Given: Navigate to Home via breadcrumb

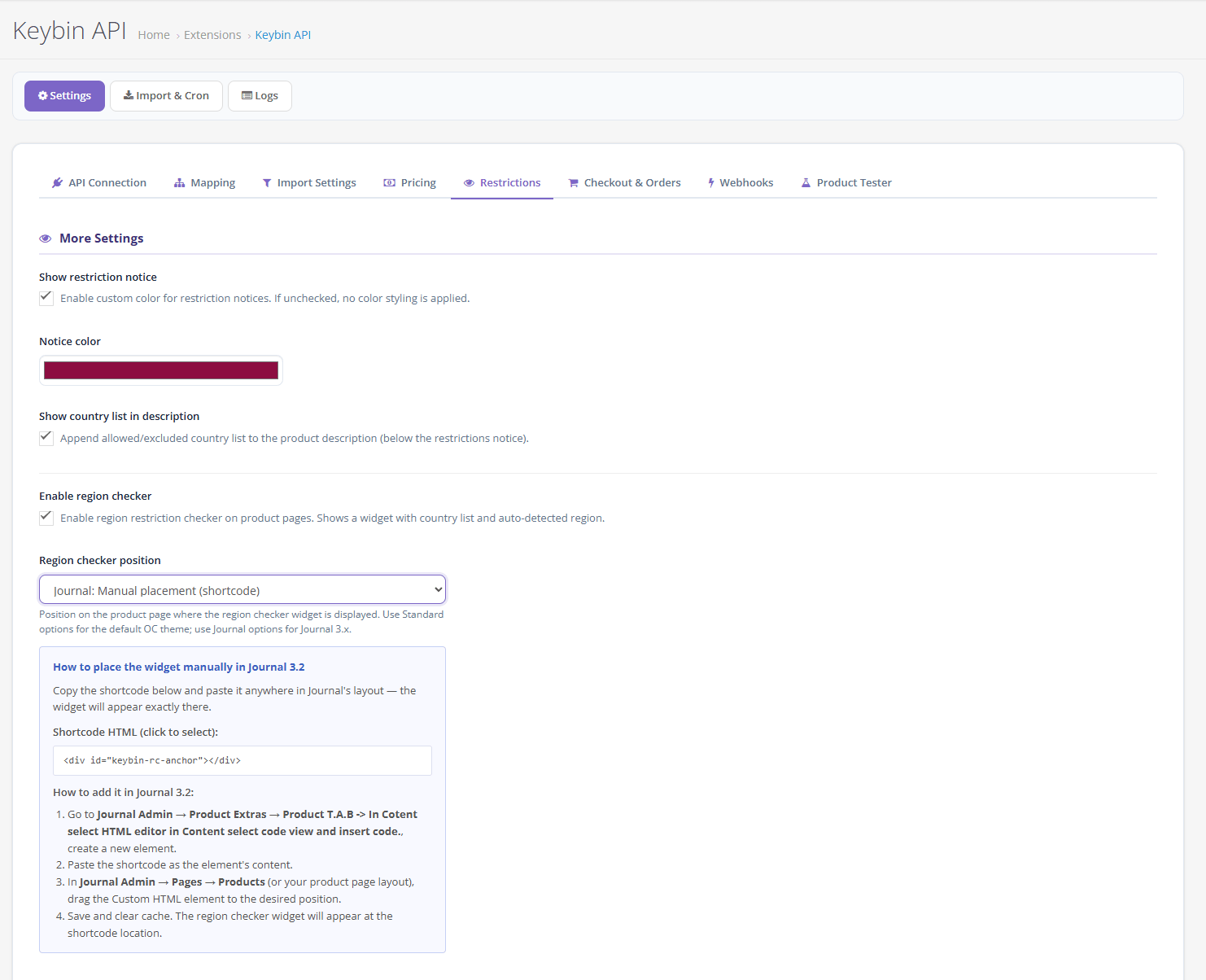Looking at the screenshot, I should (154, 35).
